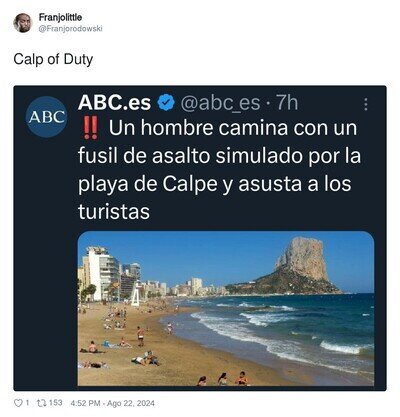The height and width of the screenshot is (417, 400).
Task: Open the 4:52 PM timestamp link
Action: [x=85, y=403]
